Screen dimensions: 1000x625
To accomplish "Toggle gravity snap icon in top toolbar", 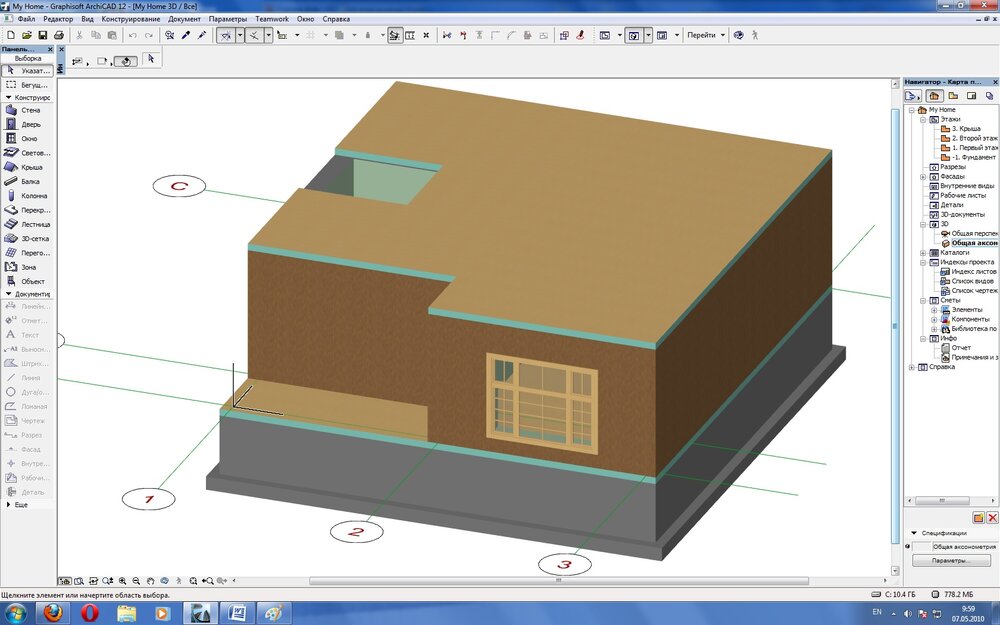I will pyautogui.click(x=394, y=34).
